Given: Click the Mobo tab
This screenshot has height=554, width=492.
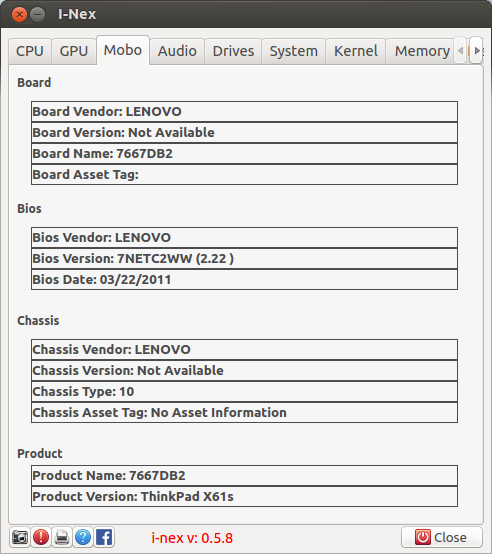Looking at the screenshot, I should pyautogui.click(x=123, y=50).
